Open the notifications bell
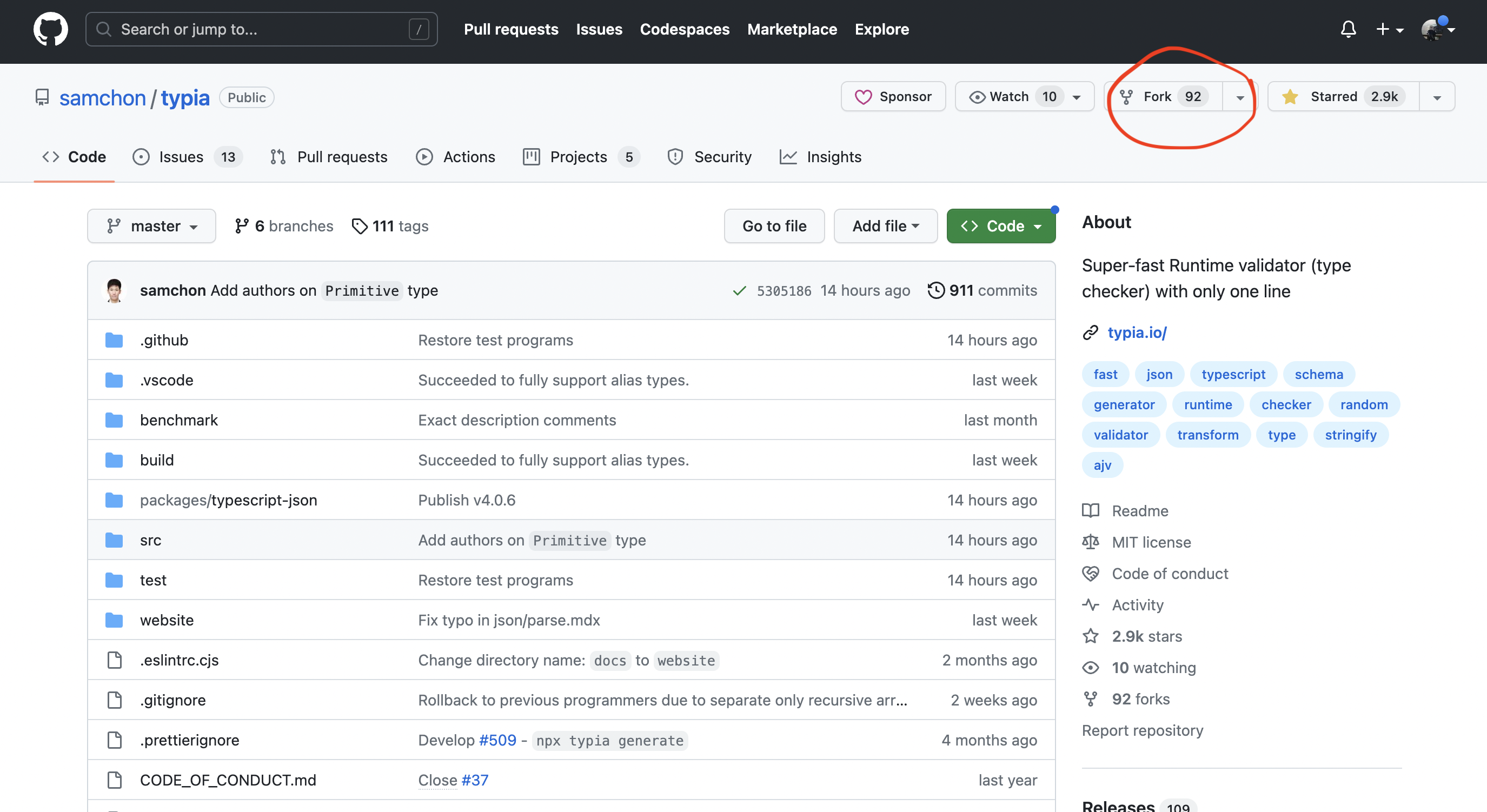 (1348, 29)
